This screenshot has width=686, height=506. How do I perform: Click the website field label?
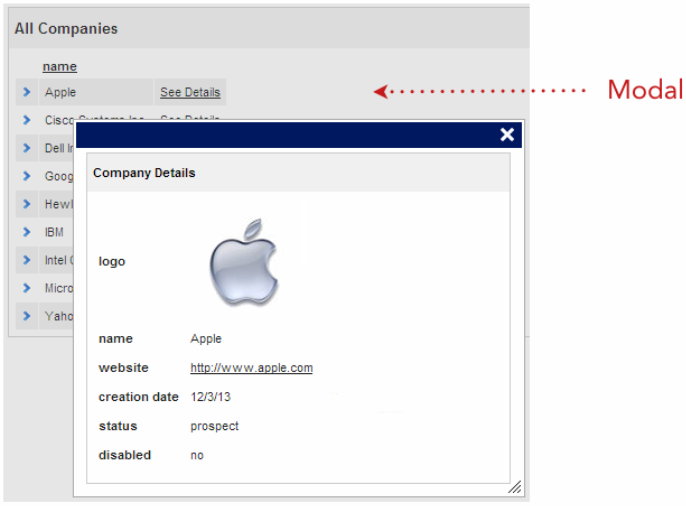123,368
